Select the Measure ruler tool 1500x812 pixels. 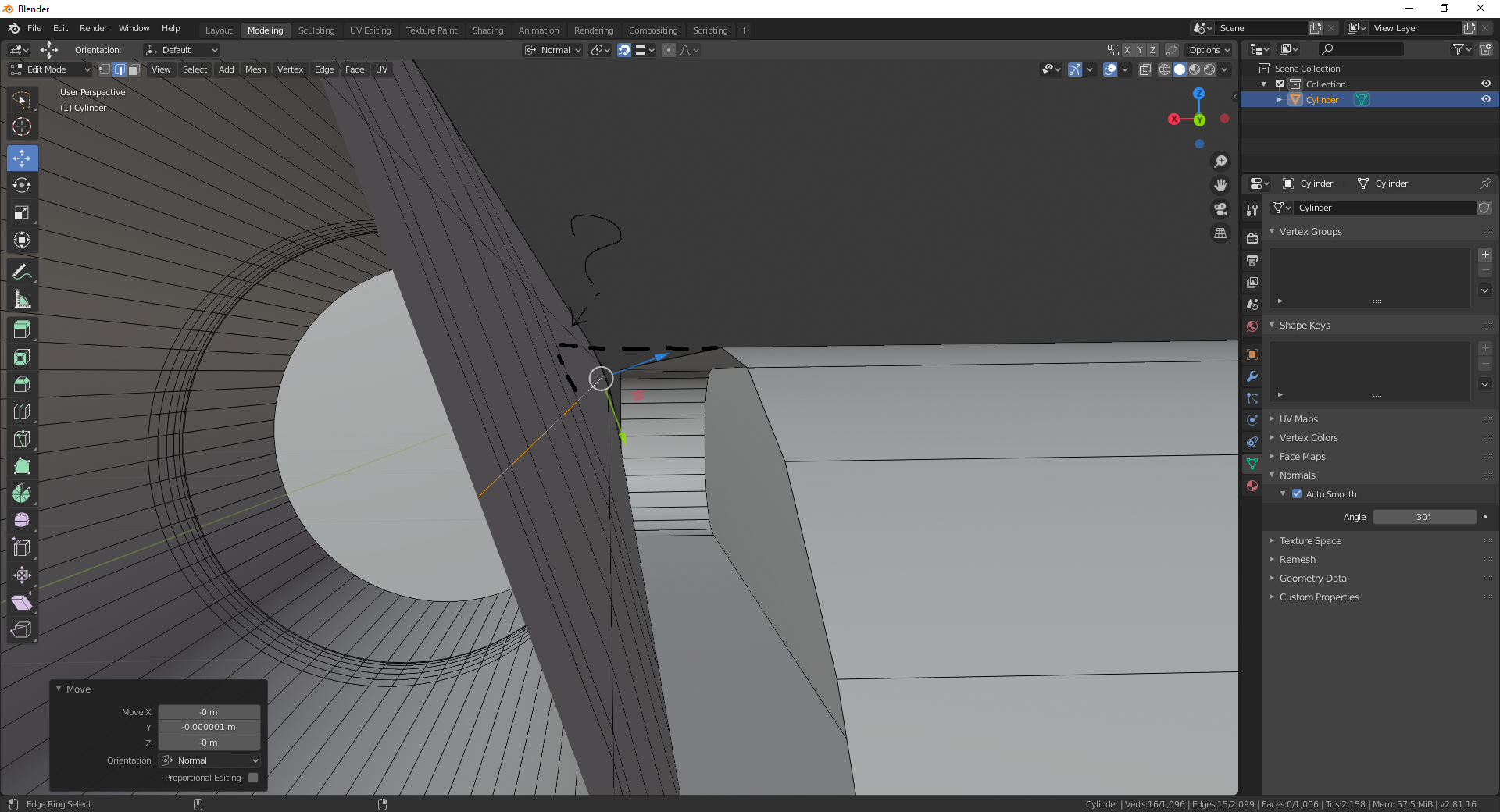[x=22, y=299]
